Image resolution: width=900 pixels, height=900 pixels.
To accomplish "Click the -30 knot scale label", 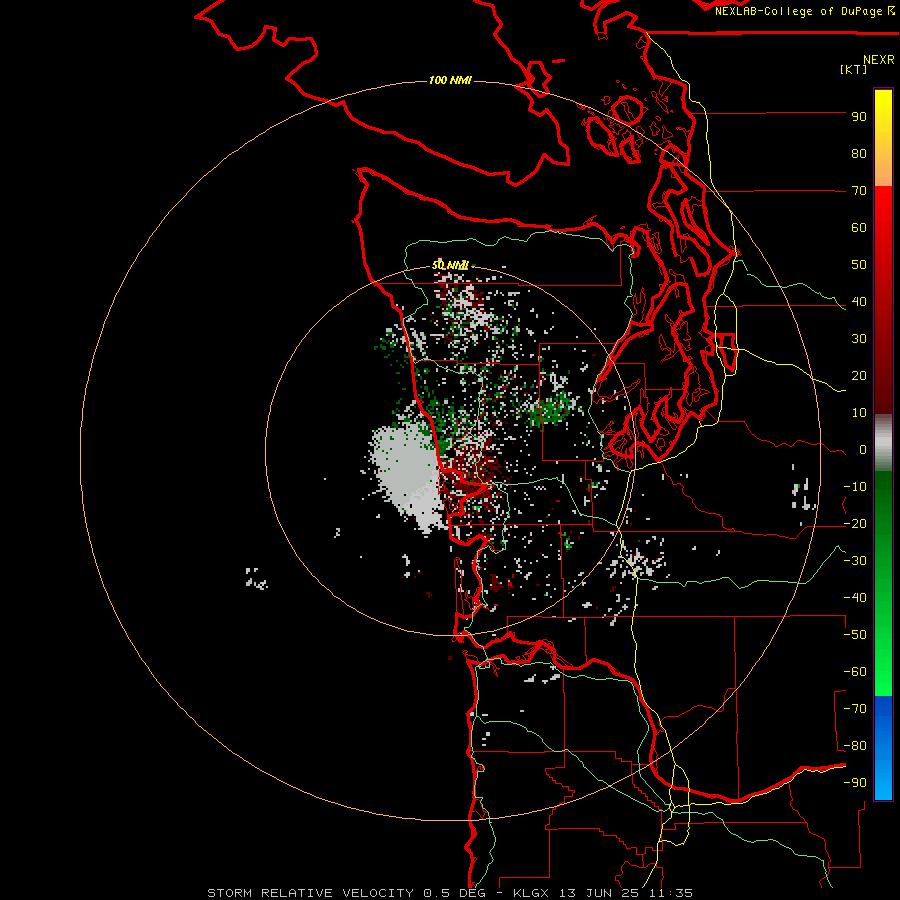I will coord(855,561).
